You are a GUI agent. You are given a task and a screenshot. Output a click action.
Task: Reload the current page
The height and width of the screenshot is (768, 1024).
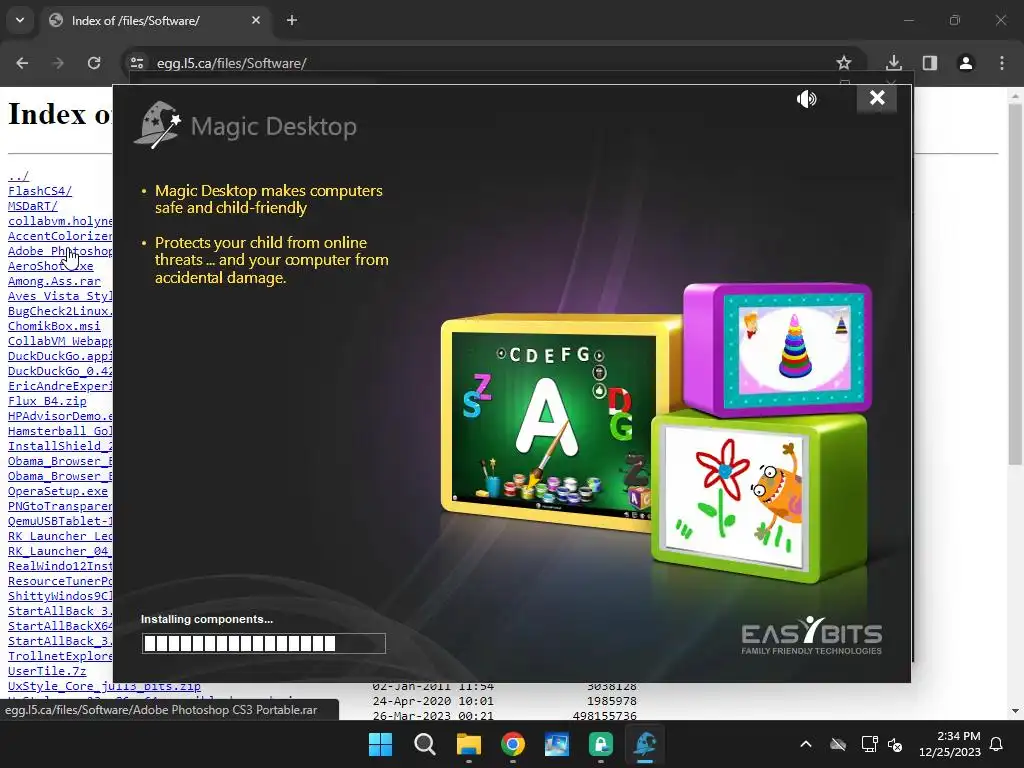tap(94, 63)
